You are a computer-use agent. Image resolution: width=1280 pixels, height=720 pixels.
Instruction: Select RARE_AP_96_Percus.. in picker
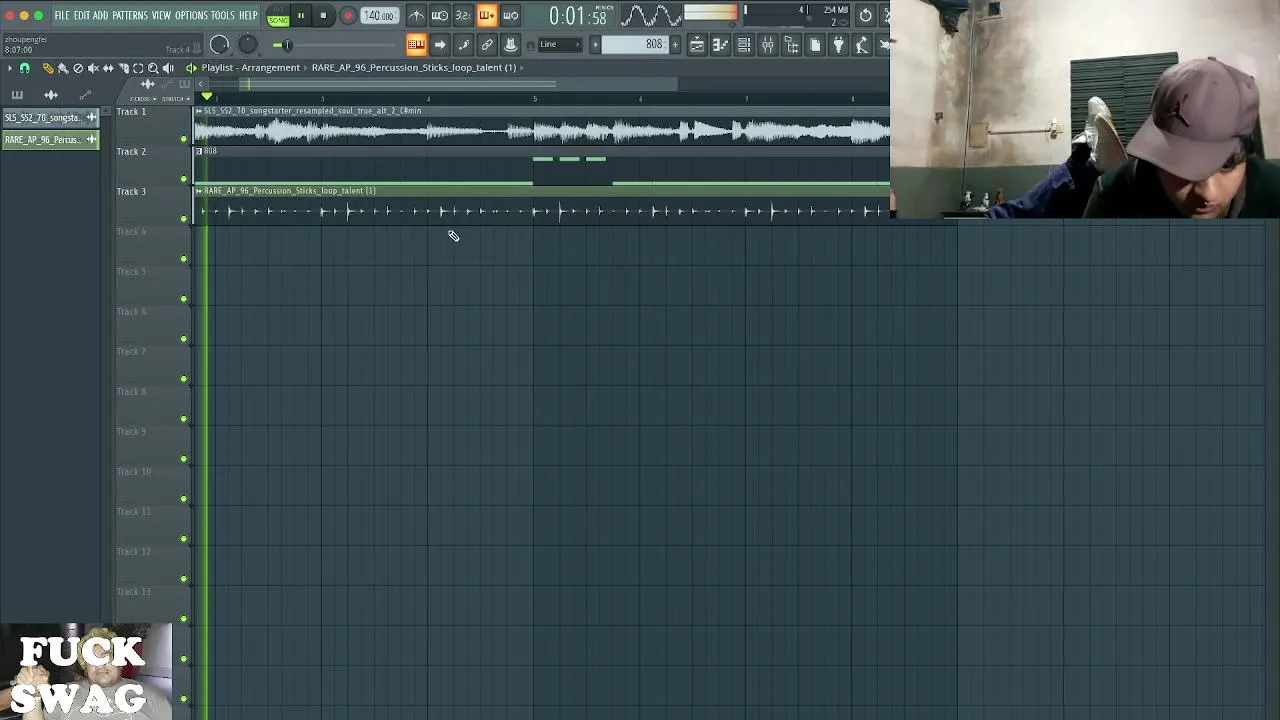click(x=50, y=140)
